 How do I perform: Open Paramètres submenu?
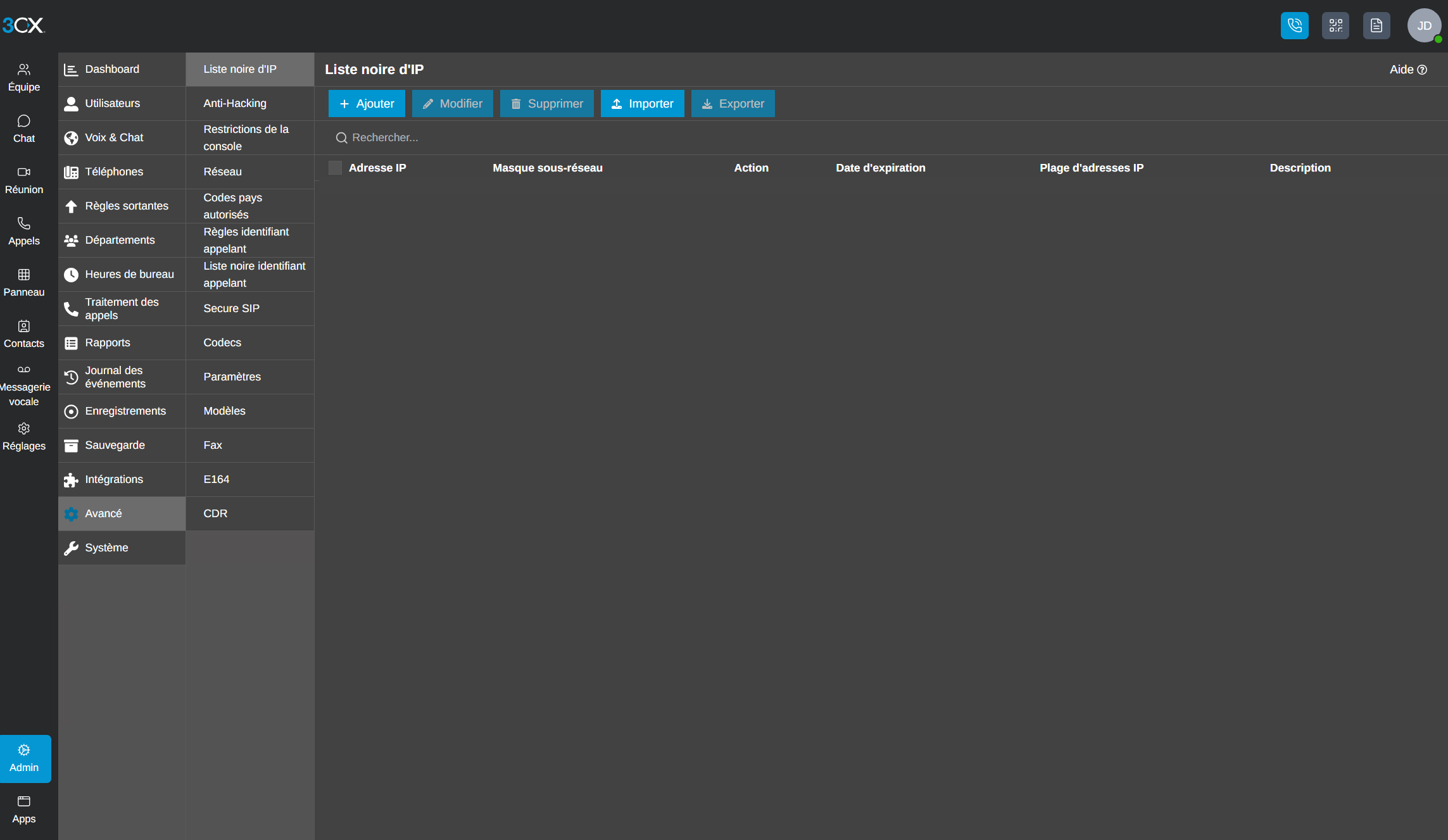(x=250, y=377)
